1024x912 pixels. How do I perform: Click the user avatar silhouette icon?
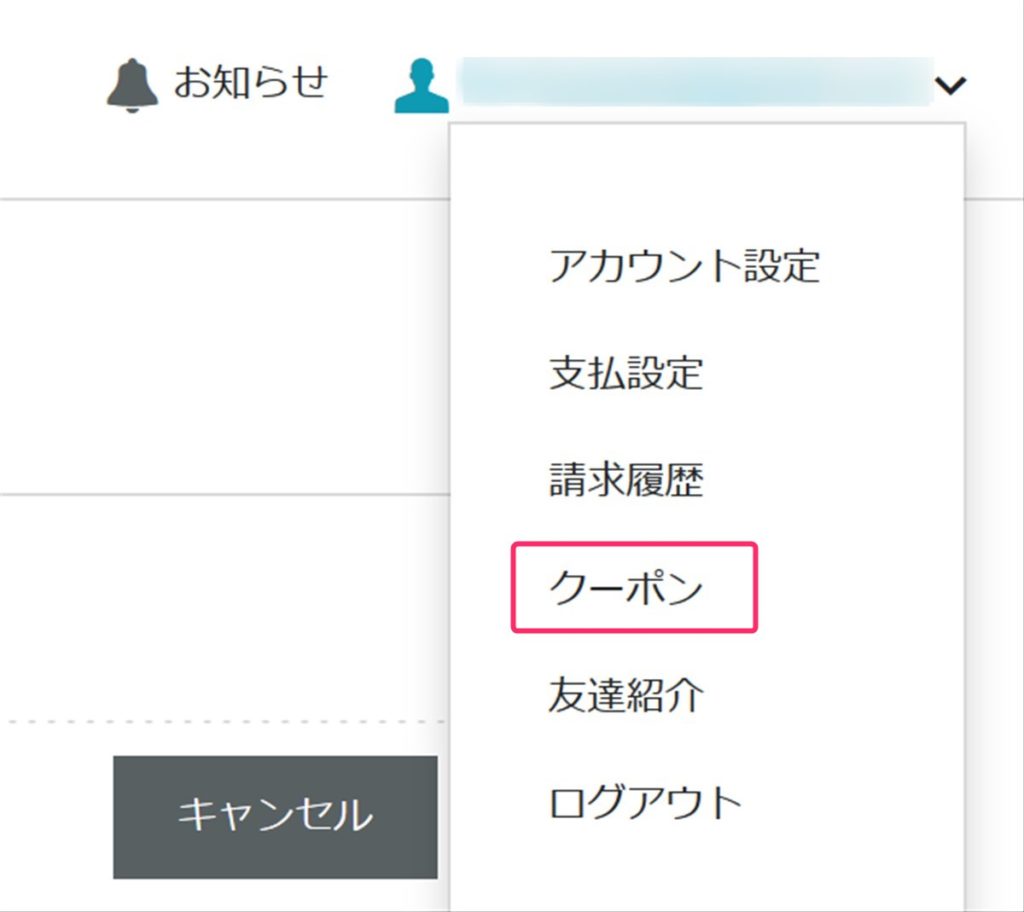[x=421, y=85]
